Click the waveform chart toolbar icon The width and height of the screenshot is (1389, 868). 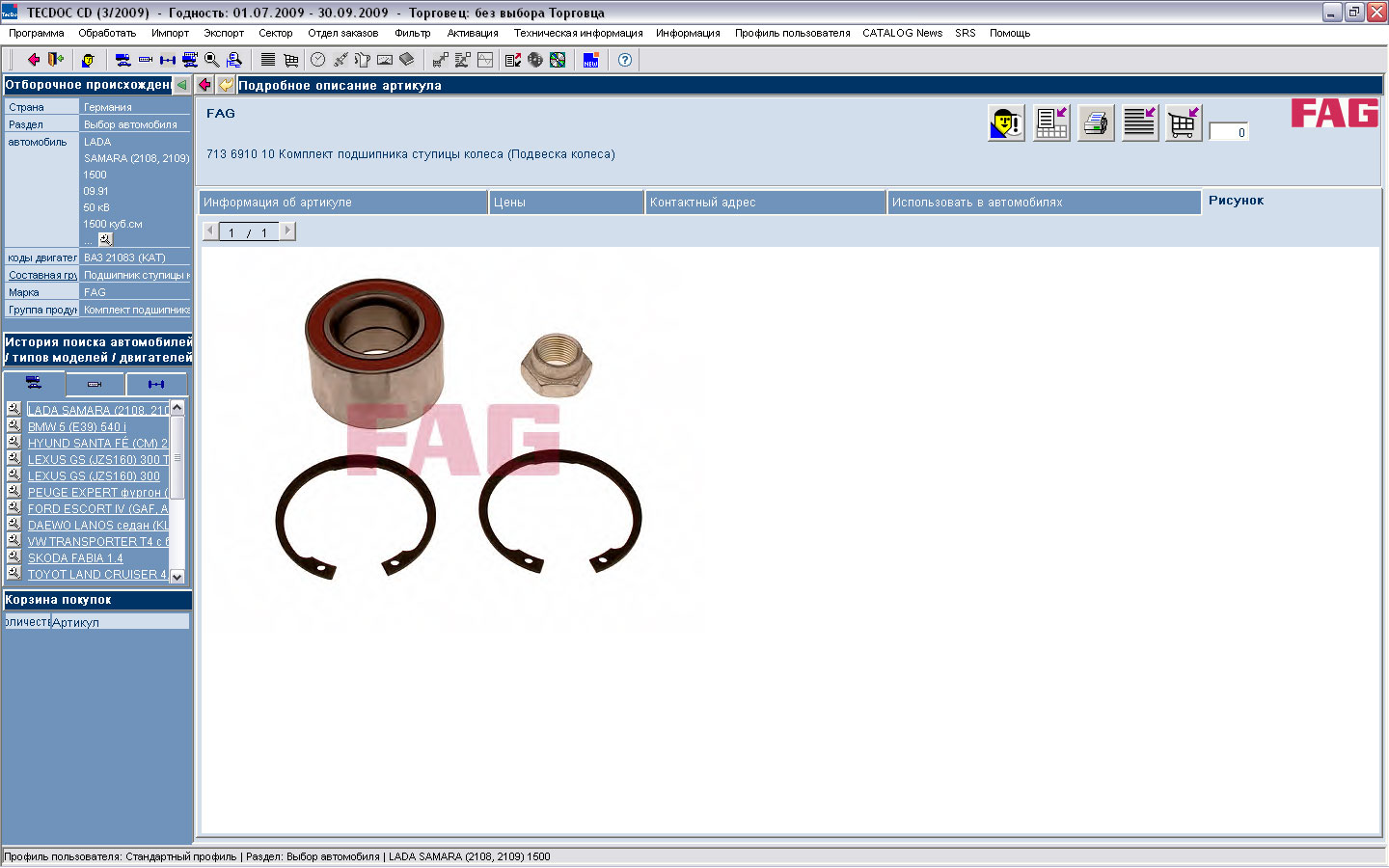pos(485,60)
